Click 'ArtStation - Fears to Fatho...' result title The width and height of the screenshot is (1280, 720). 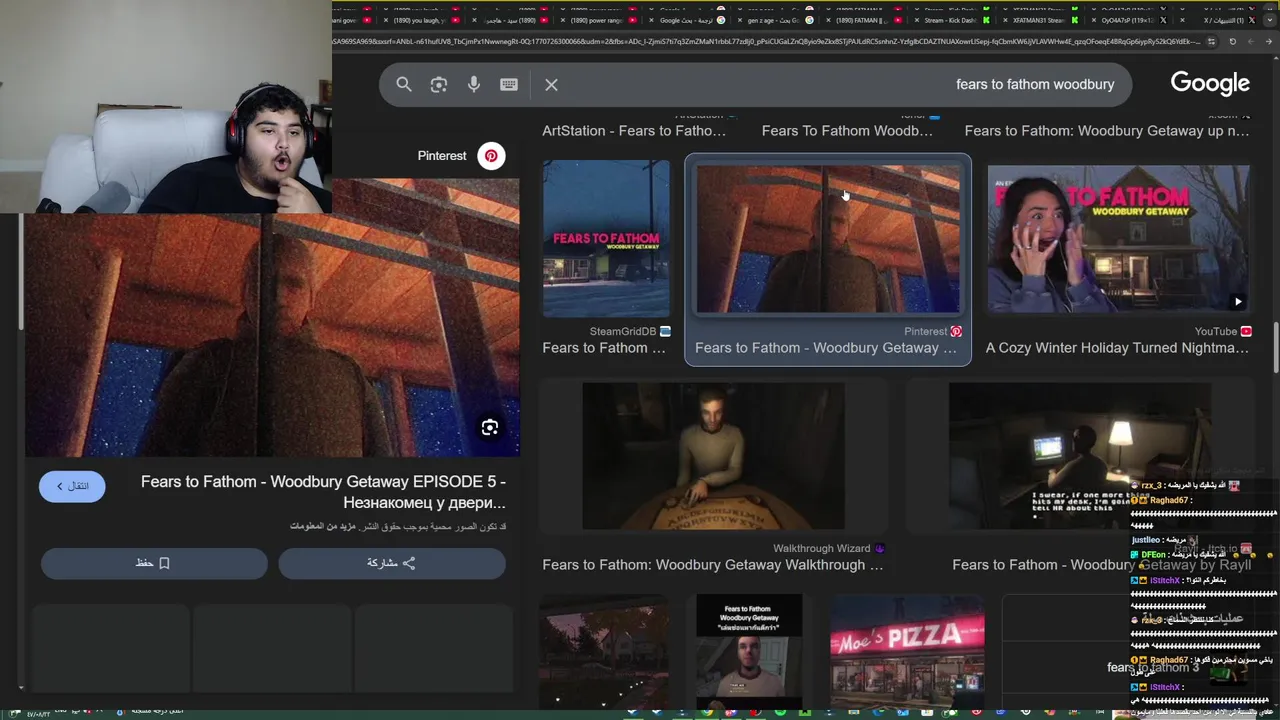(634, 131)
